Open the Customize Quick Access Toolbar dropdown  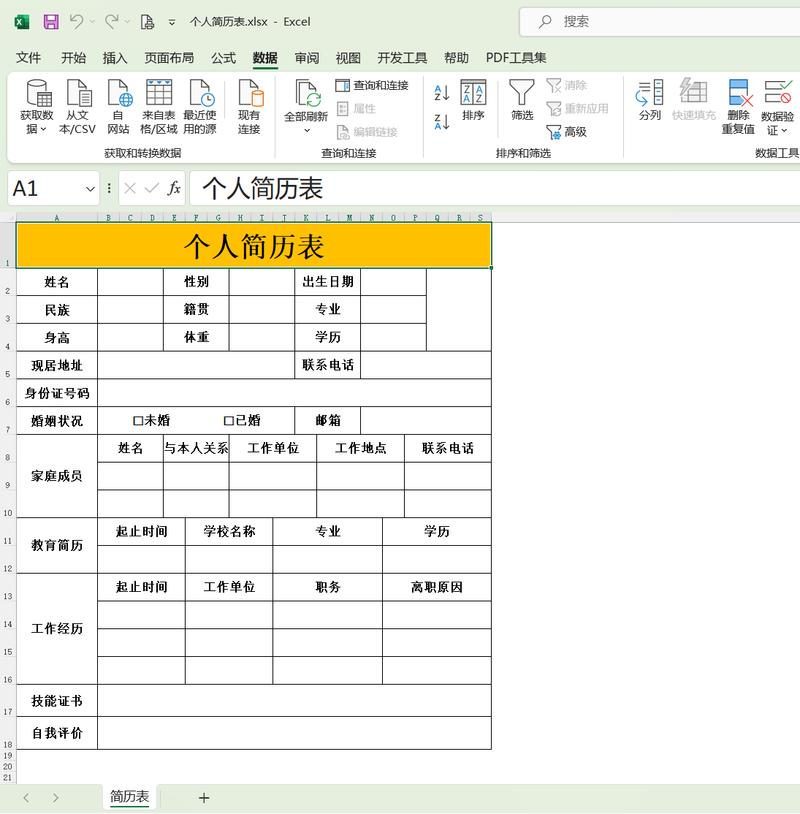click(172, 22)
